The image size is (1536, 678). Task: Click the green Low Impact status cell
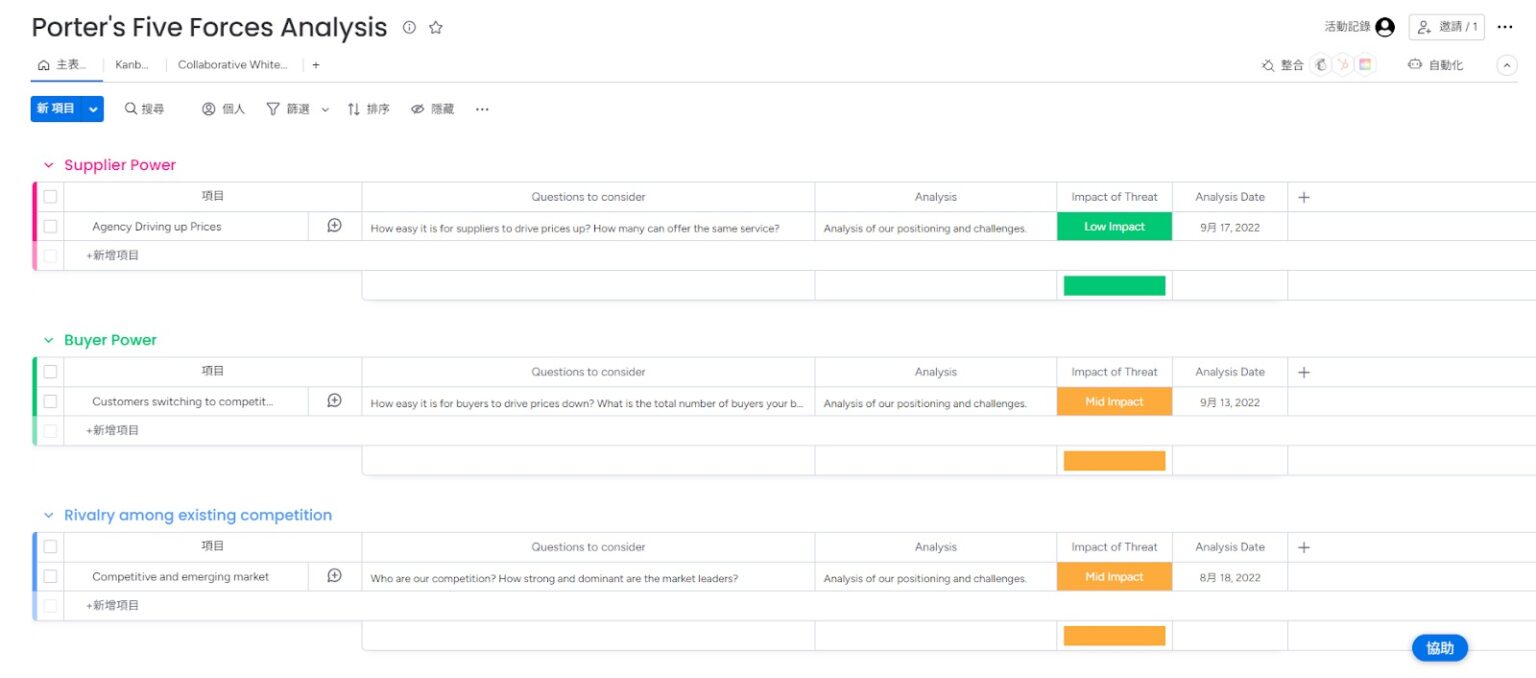tap(1114, 226)
